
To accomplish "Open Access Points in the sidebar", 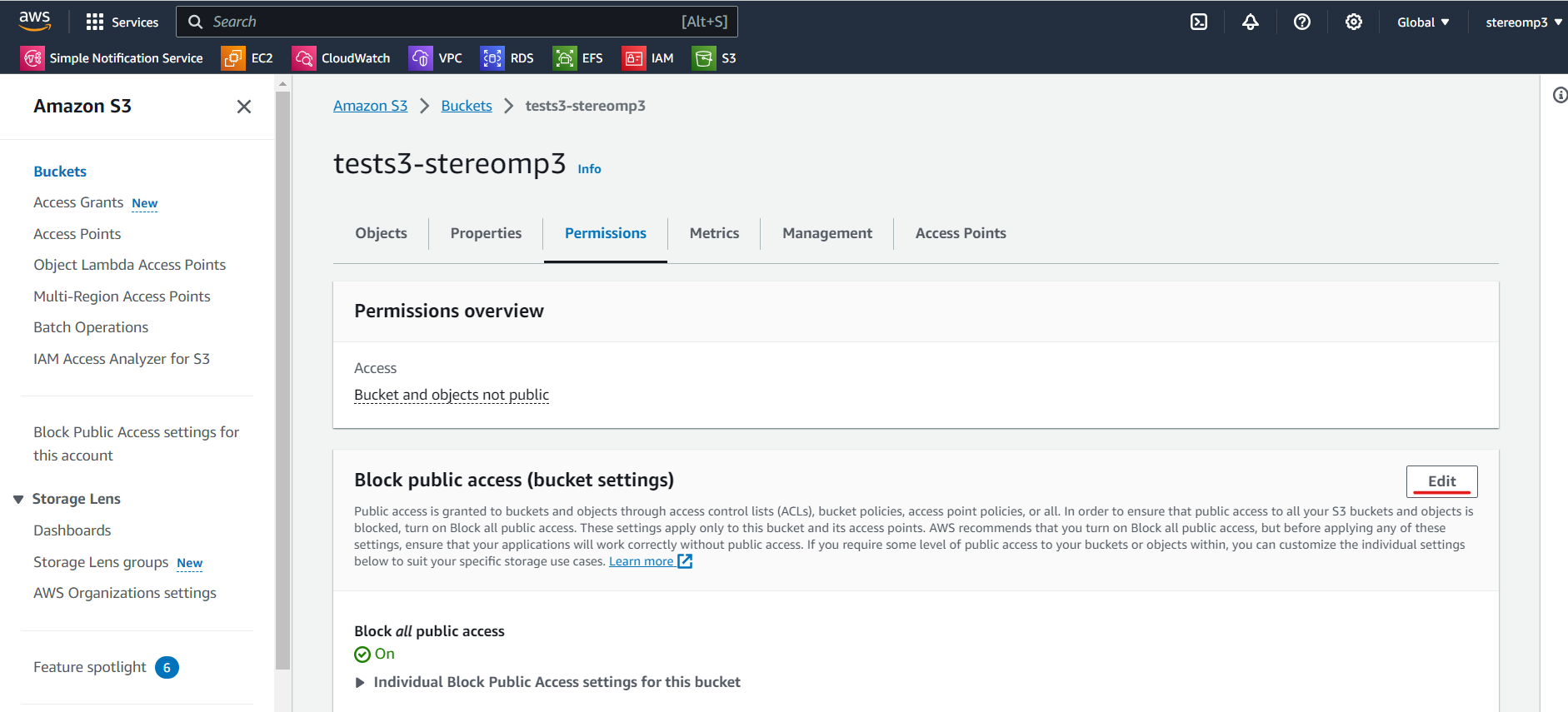I will (77, 234).
